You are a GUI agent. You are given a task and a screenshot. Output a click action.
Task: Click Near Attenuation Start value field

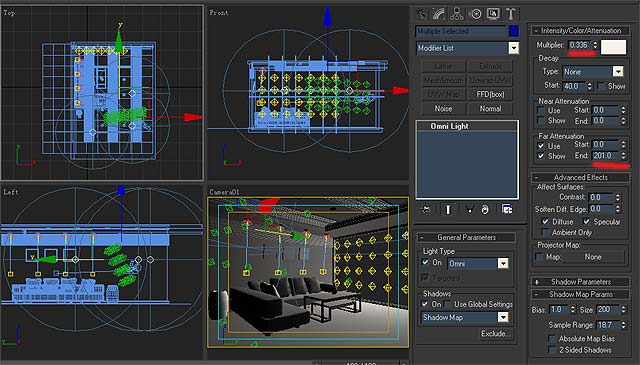[x=605, y=110]
